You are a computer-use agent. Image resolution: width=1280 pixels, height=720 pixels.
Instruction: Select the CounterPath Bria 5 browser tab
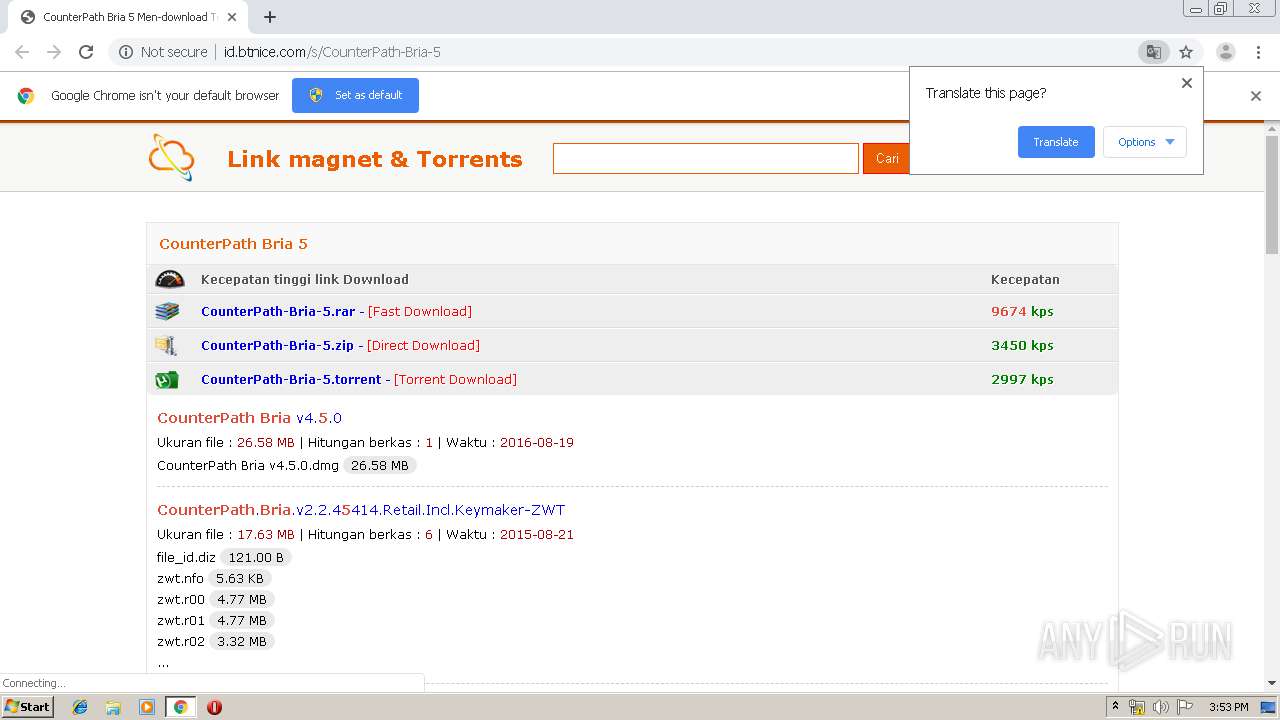126,17
